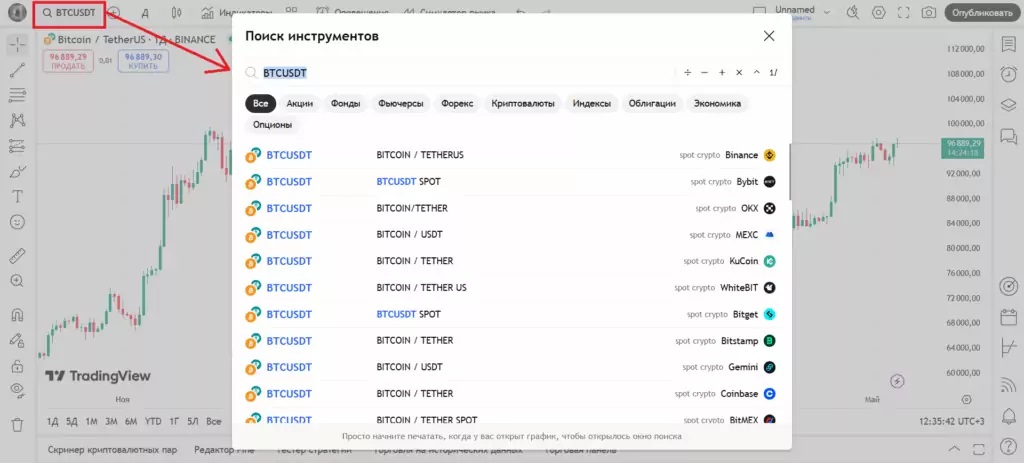Choose the BTCUSDT Bybit result row
Screen dimensions: 1024x463
coord(511,182)
